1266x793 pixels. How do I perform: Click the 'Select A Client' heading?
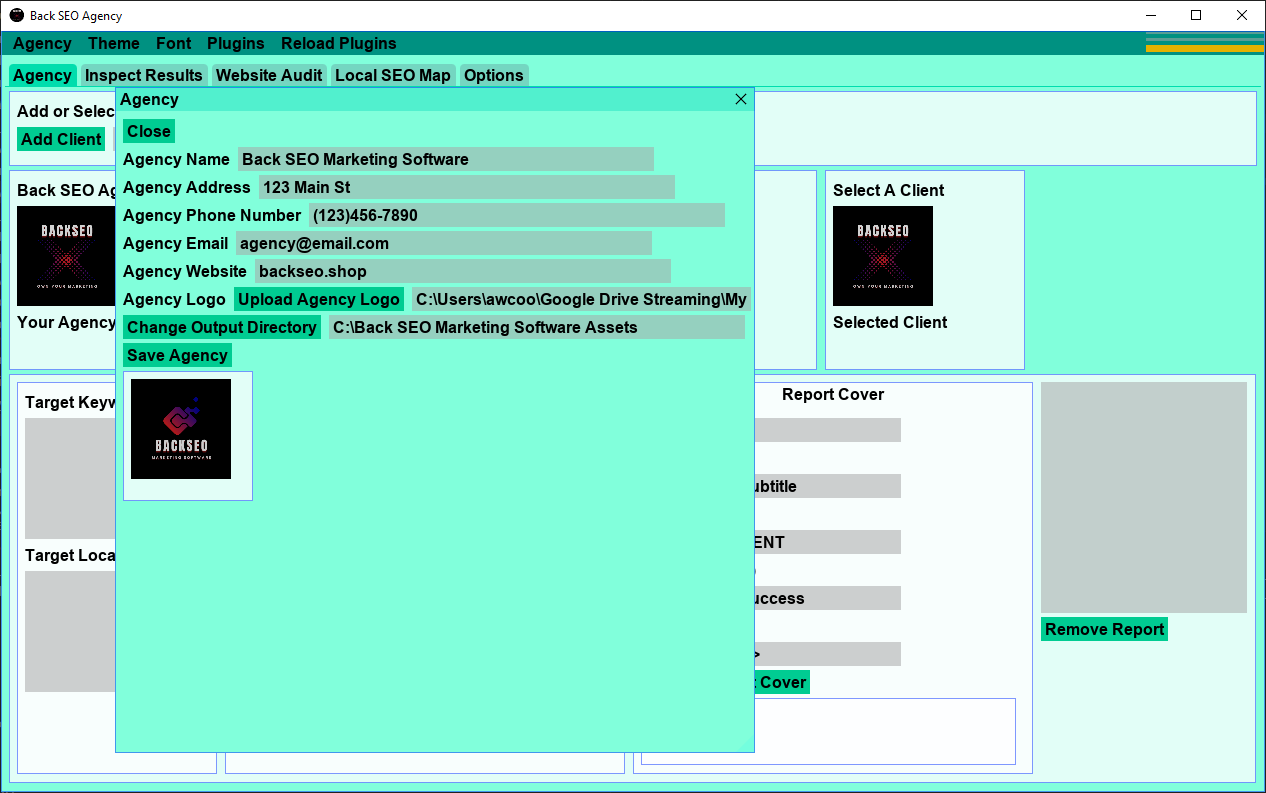point(888,190)
